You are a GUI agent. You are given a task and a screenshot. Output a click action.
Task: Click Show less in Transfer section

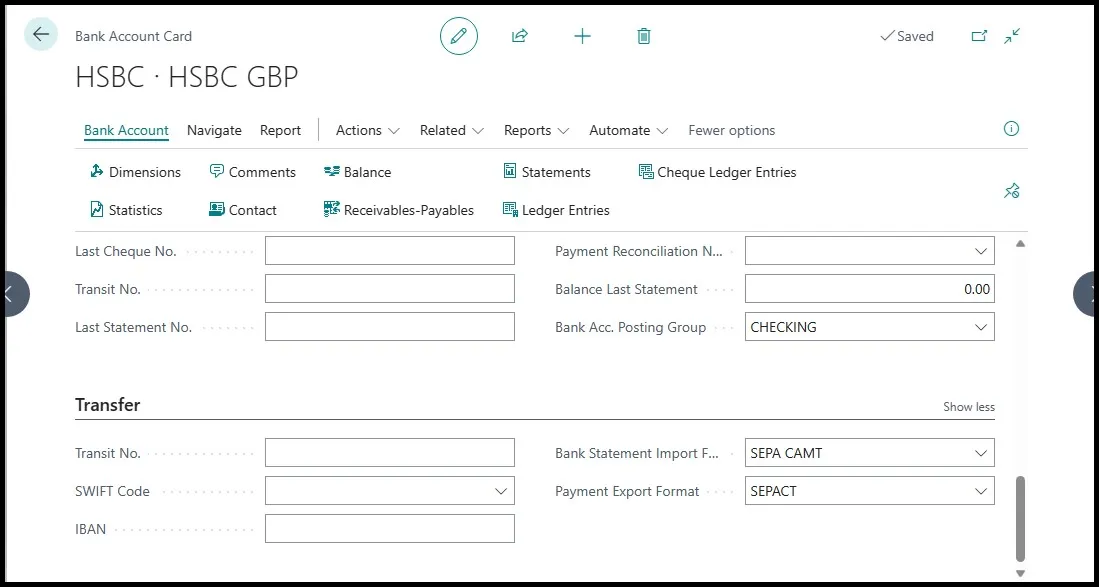(x=969, y=407)
